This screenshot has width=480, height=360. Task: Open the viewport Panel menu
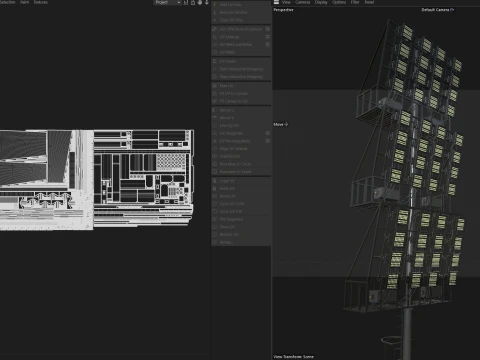pyautogui.click(x=369, y=2)
